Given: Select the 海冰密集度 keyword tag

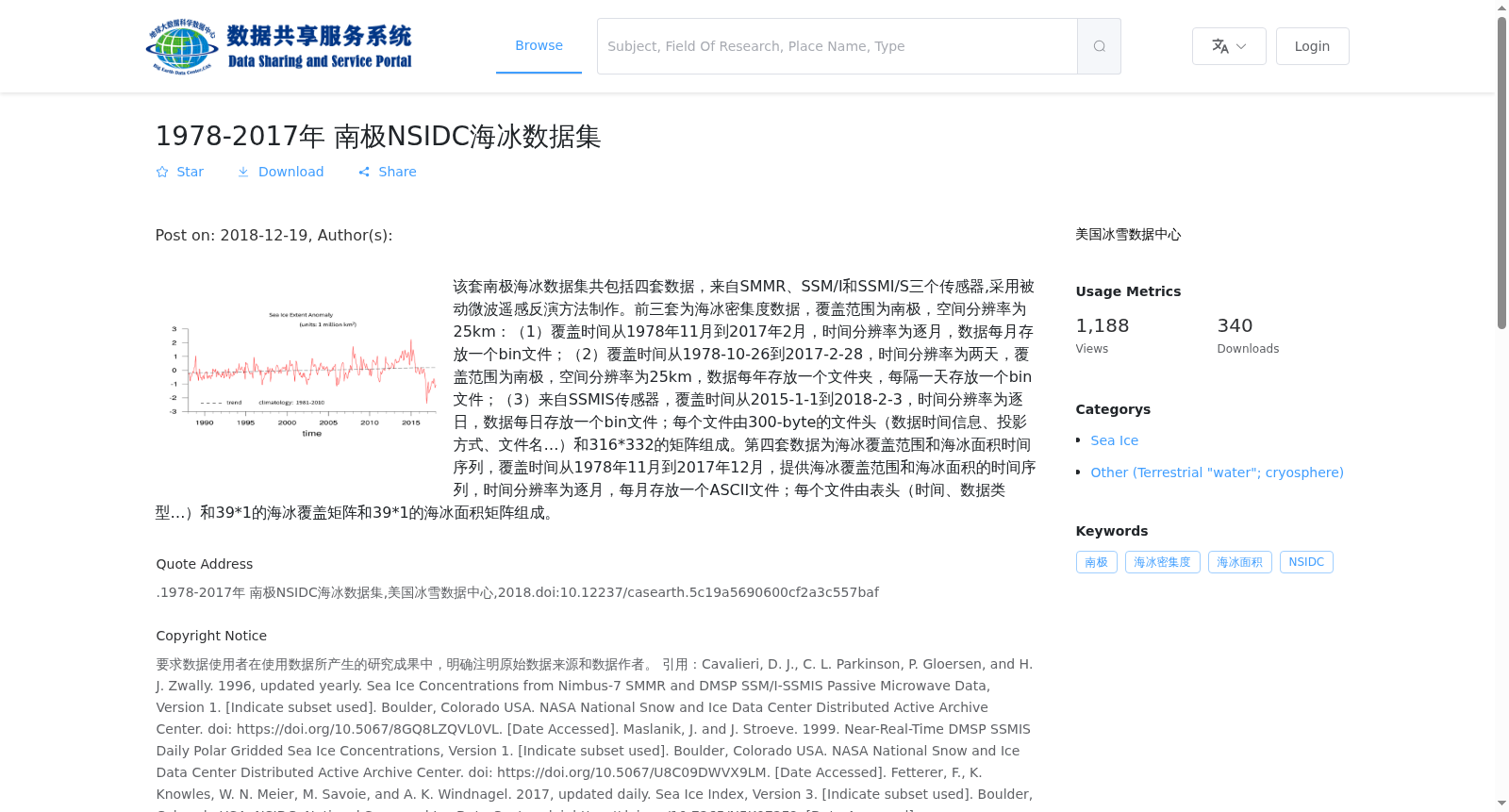Looking at the screenshot, I should [x=1162, y=562].
